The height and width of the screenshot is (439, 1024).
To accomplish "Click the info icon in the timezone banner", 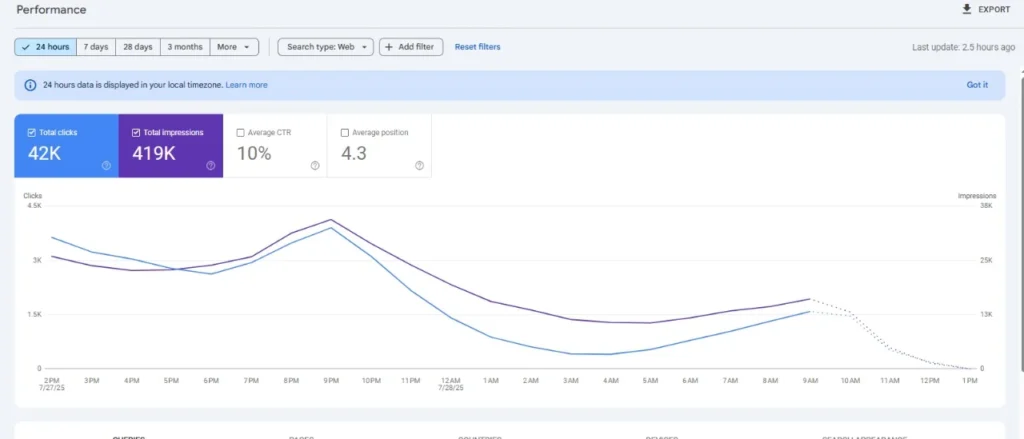I will (30, 85).
